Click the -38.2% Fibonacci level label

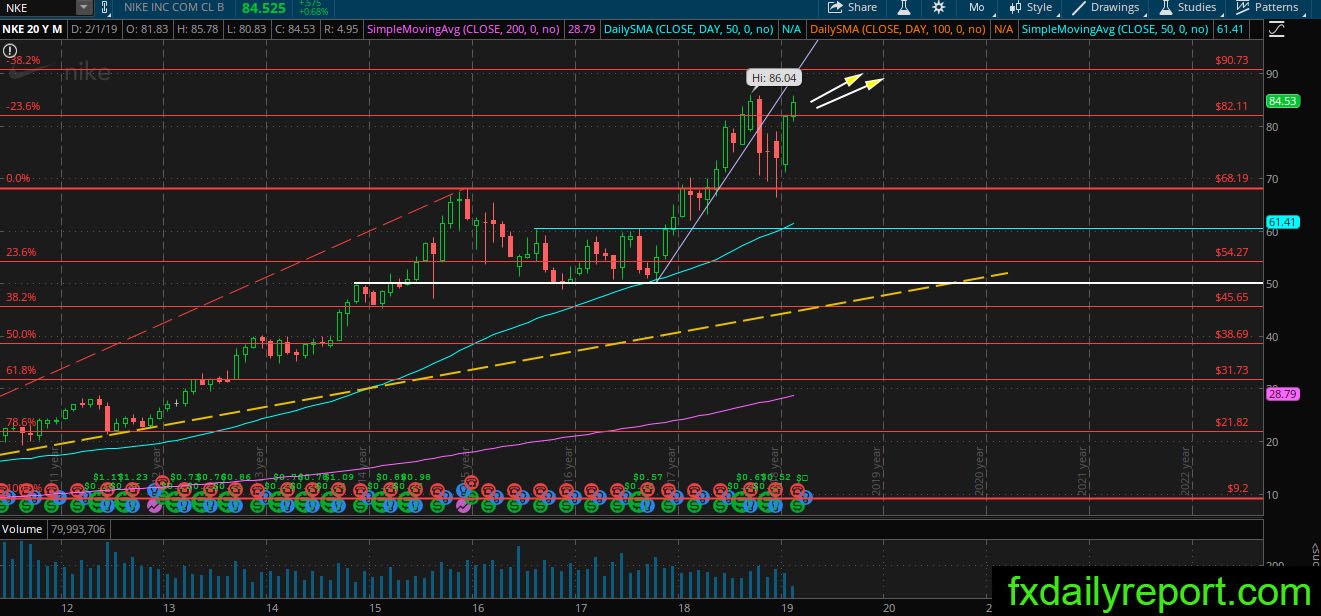tap(23, 60)
